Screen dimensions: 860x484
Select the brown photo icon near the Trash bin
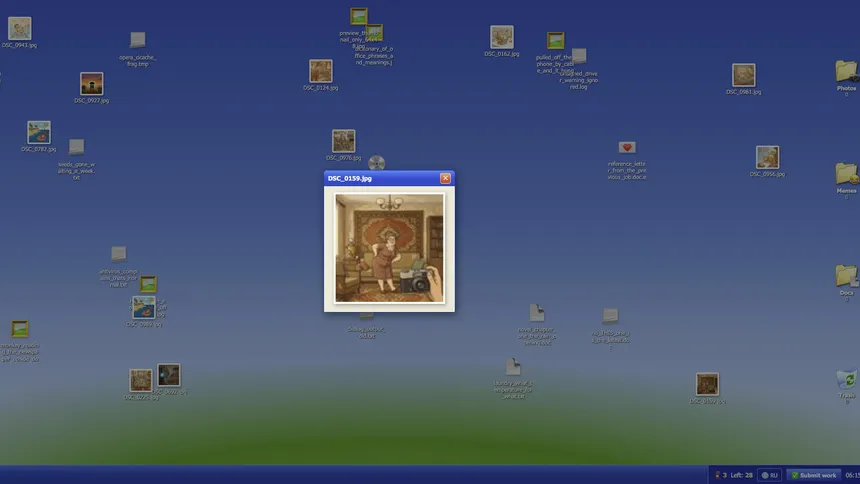click(x=708, y=384)
